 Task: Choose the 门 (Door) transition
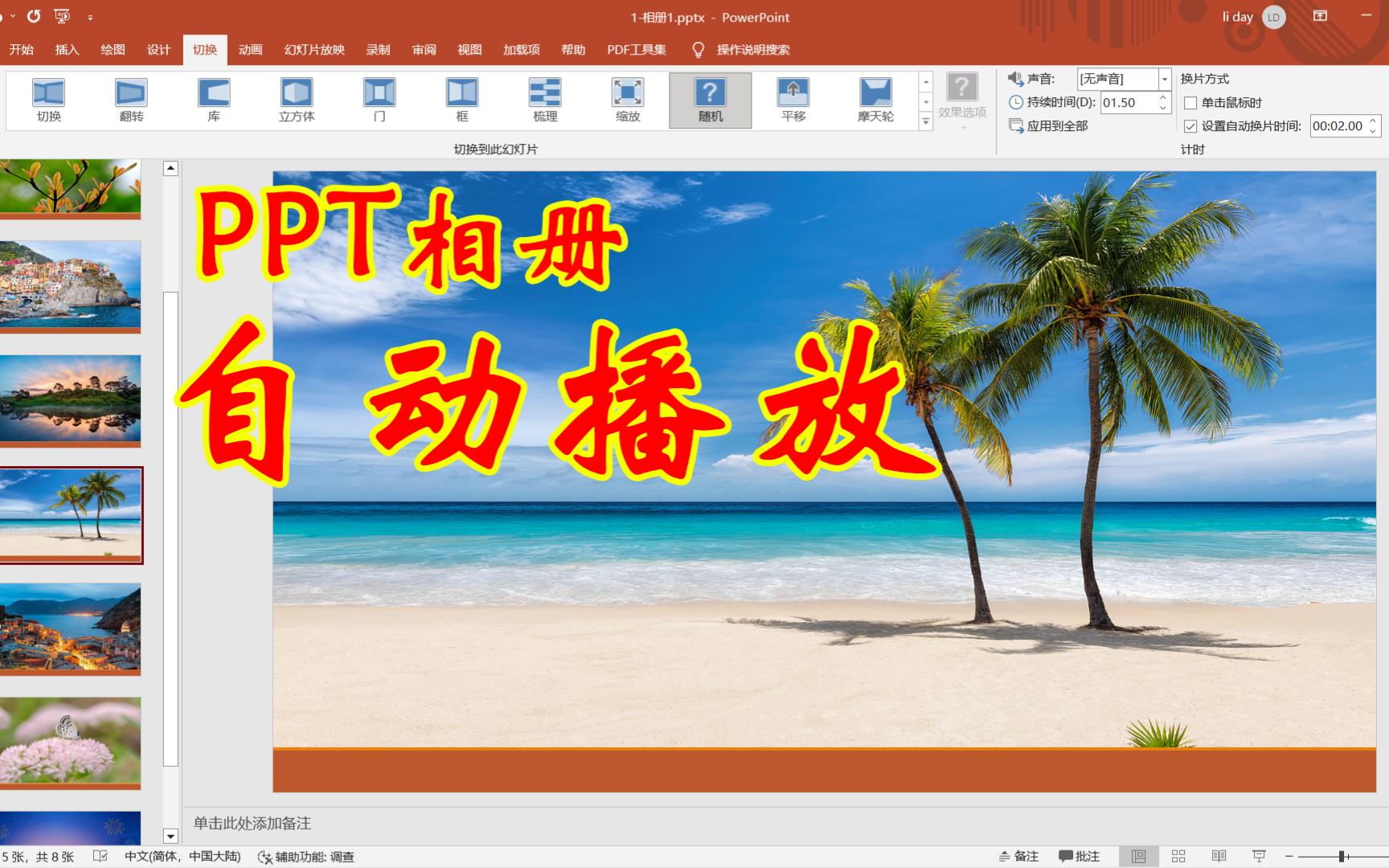click(379, 98)
